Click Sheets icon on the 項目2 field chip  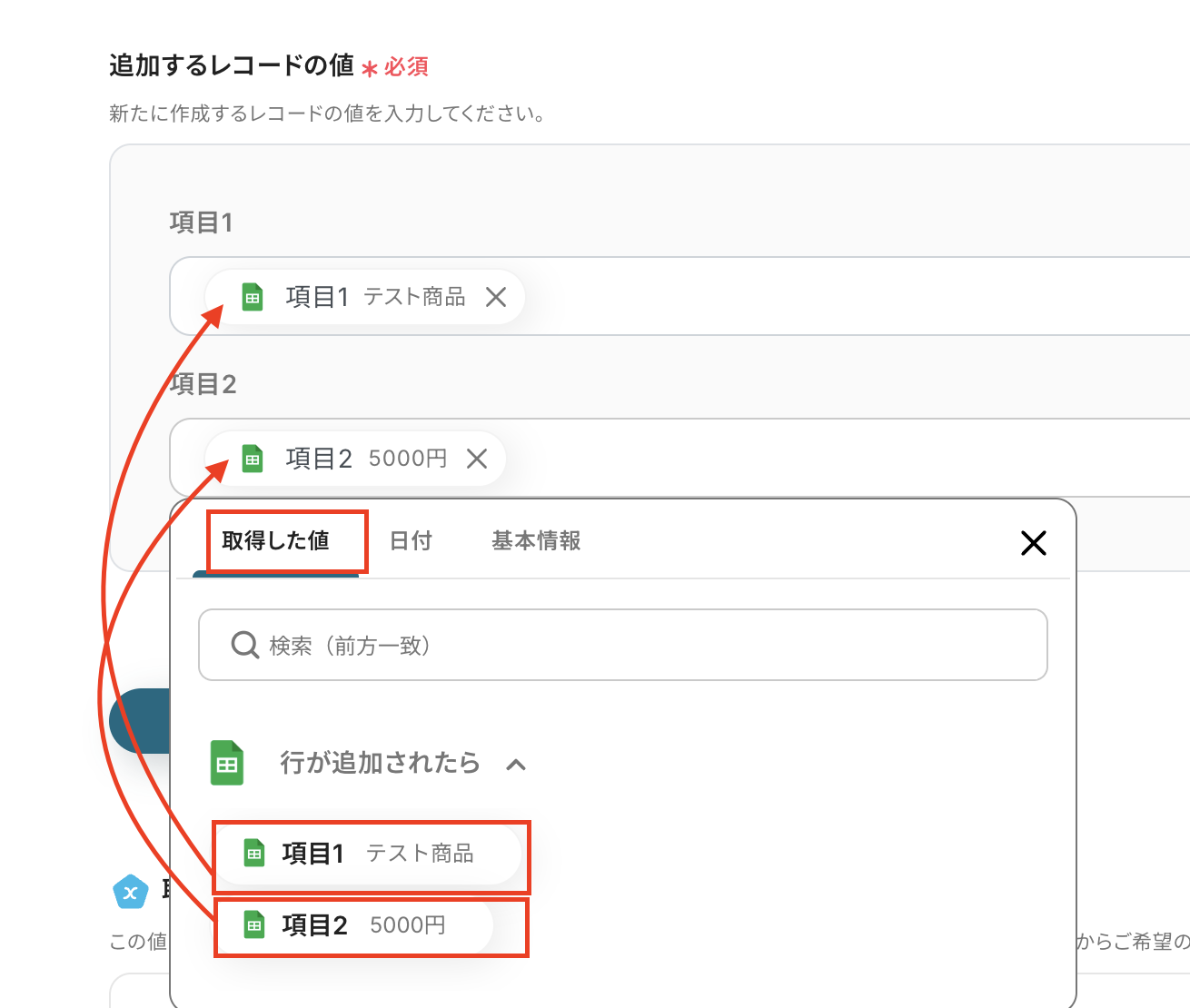(x=253, y=459)
